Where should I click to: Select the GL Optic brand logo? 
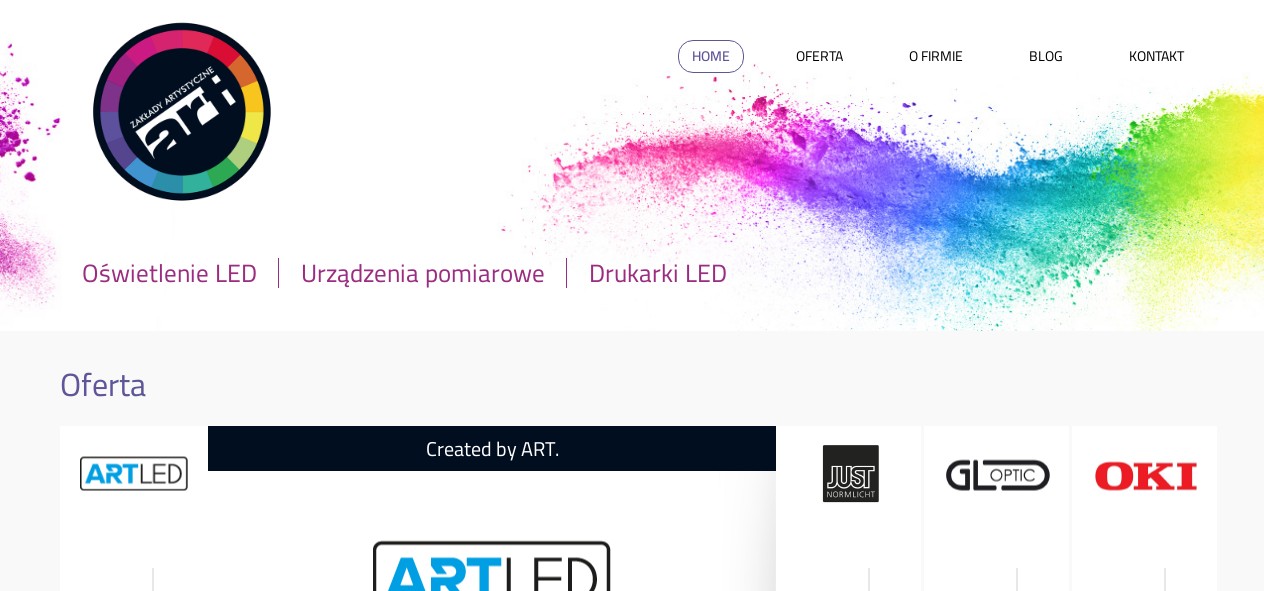[998, 475]
